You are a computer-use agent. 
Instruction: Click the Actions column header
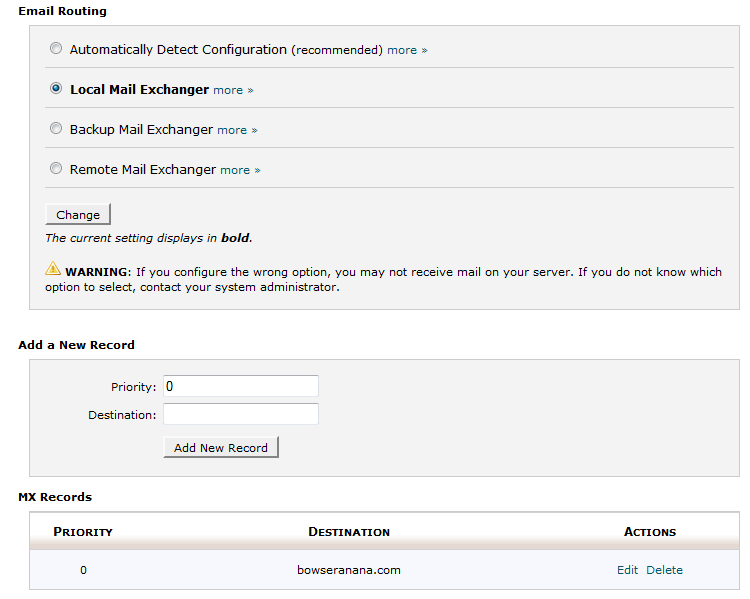point(650,532)
